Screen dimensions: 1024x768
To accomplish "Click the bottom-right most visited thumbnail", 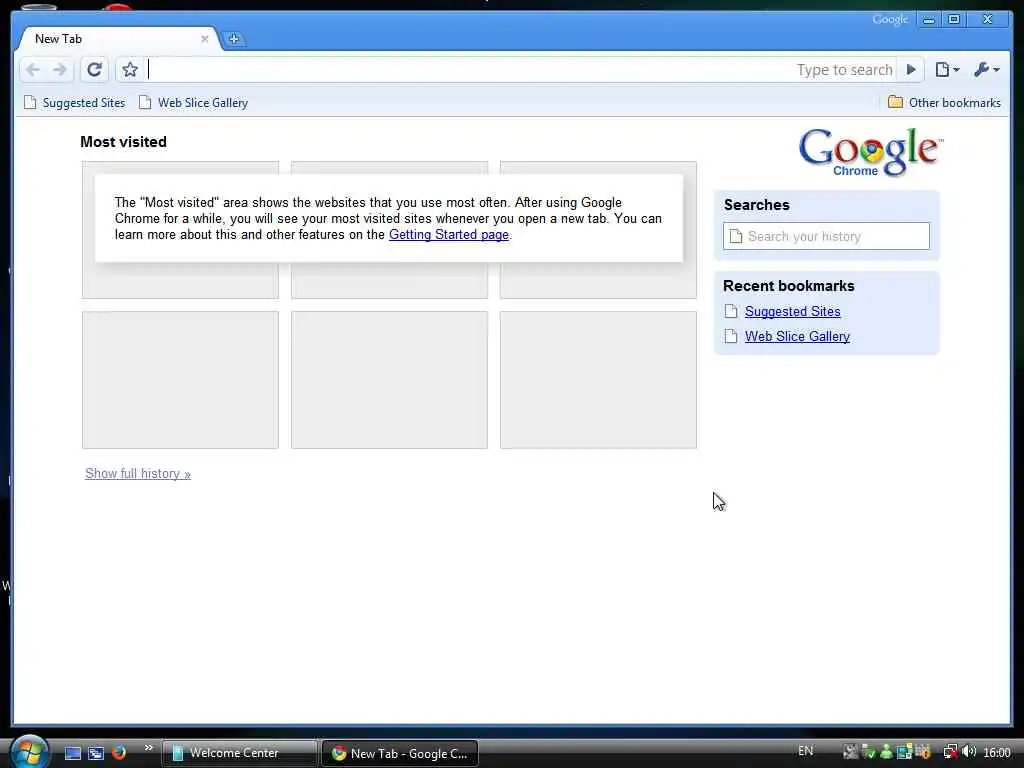I will [x=598, y=380].
